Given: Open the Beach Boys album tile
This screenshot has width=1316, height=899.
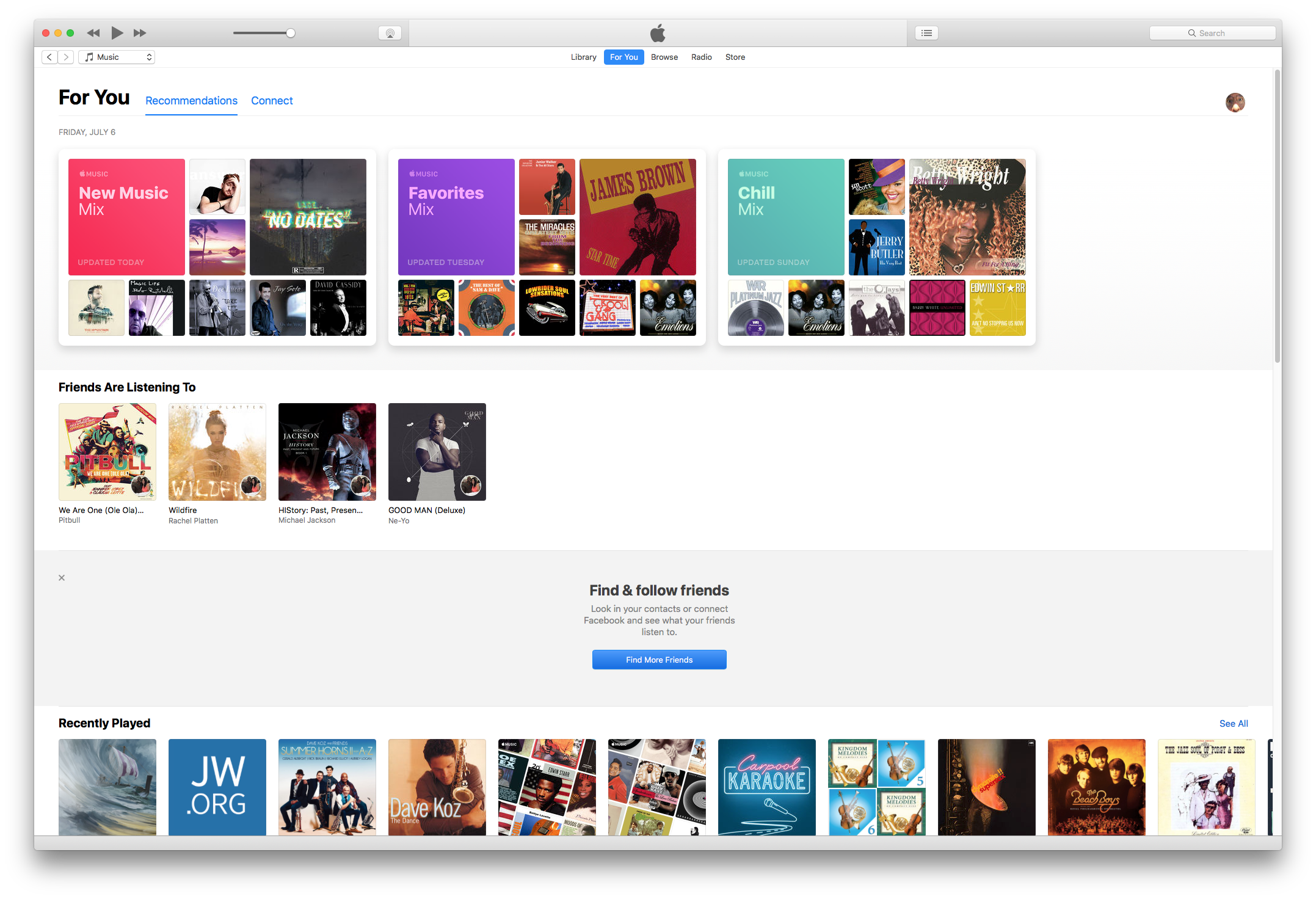Looking at the screenshot, I should (x=1097, y=787).
